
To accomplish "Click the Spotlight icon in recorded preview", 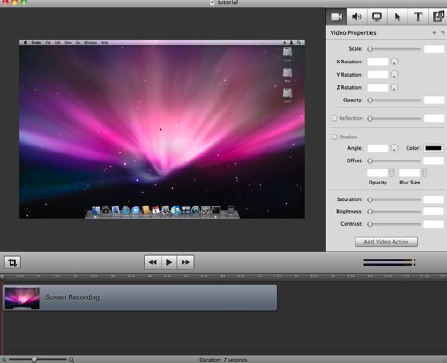I will 299,43.
